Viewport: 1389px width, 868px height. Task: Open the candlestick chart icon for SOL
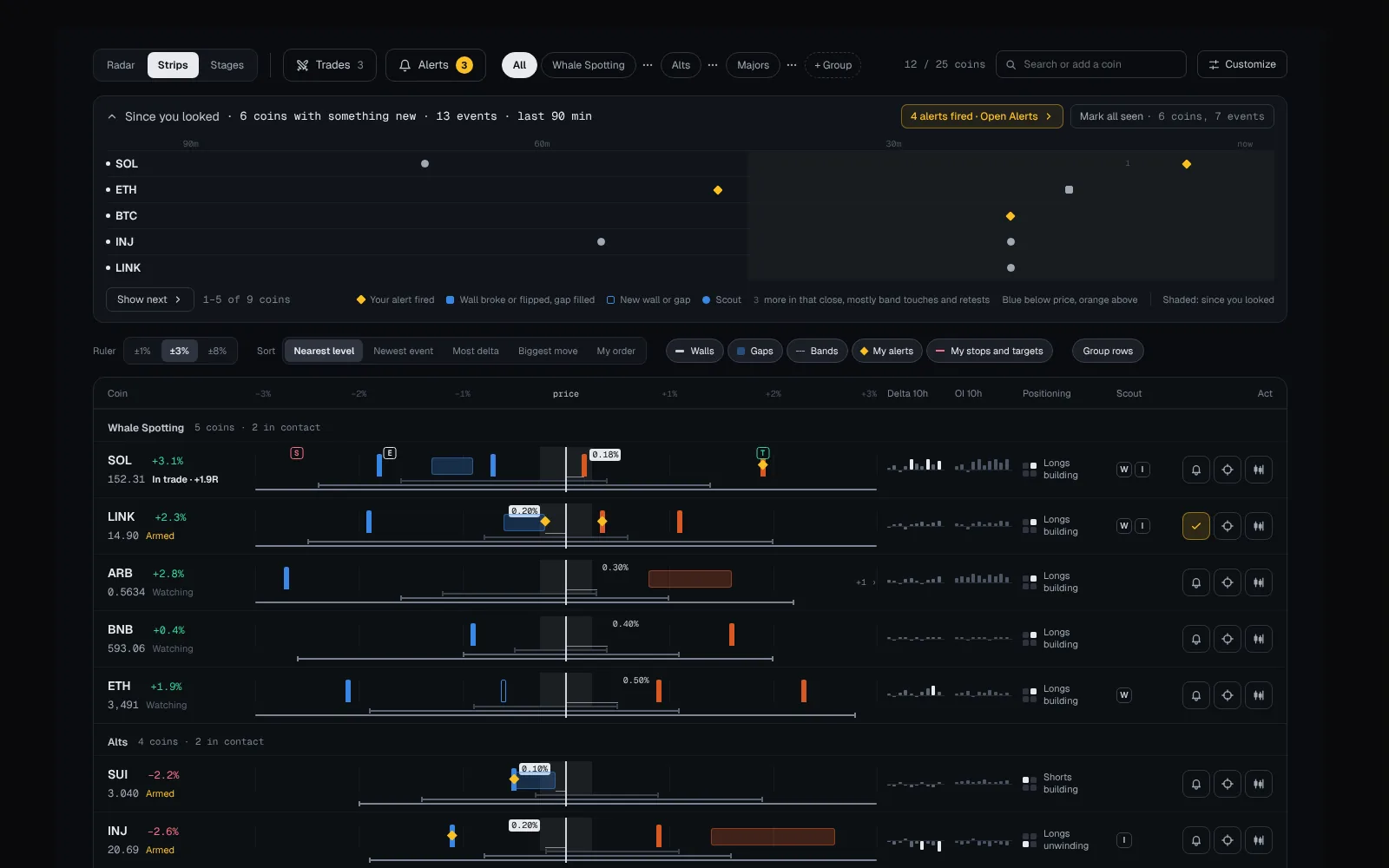pyautogui.click(x=1259, y=470)
